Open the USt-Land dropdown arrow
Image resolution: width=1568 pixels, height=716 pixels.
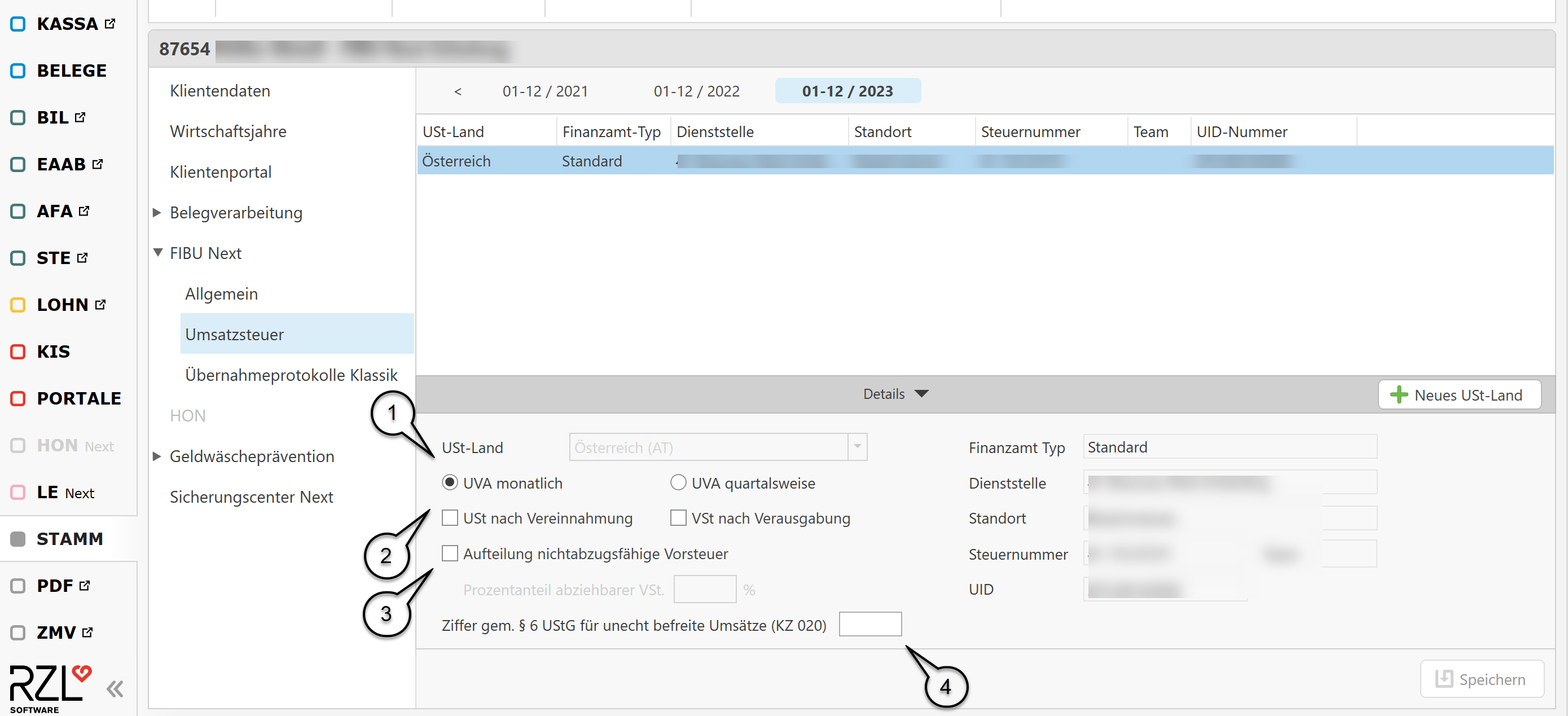tap(857, 447)
